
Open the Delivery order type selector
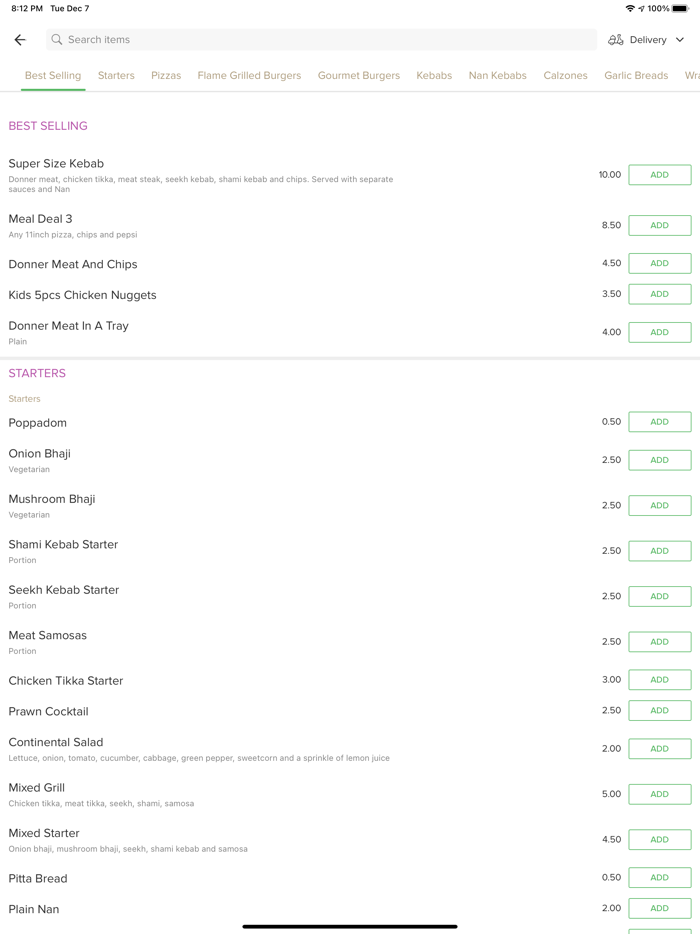point(648,40)
